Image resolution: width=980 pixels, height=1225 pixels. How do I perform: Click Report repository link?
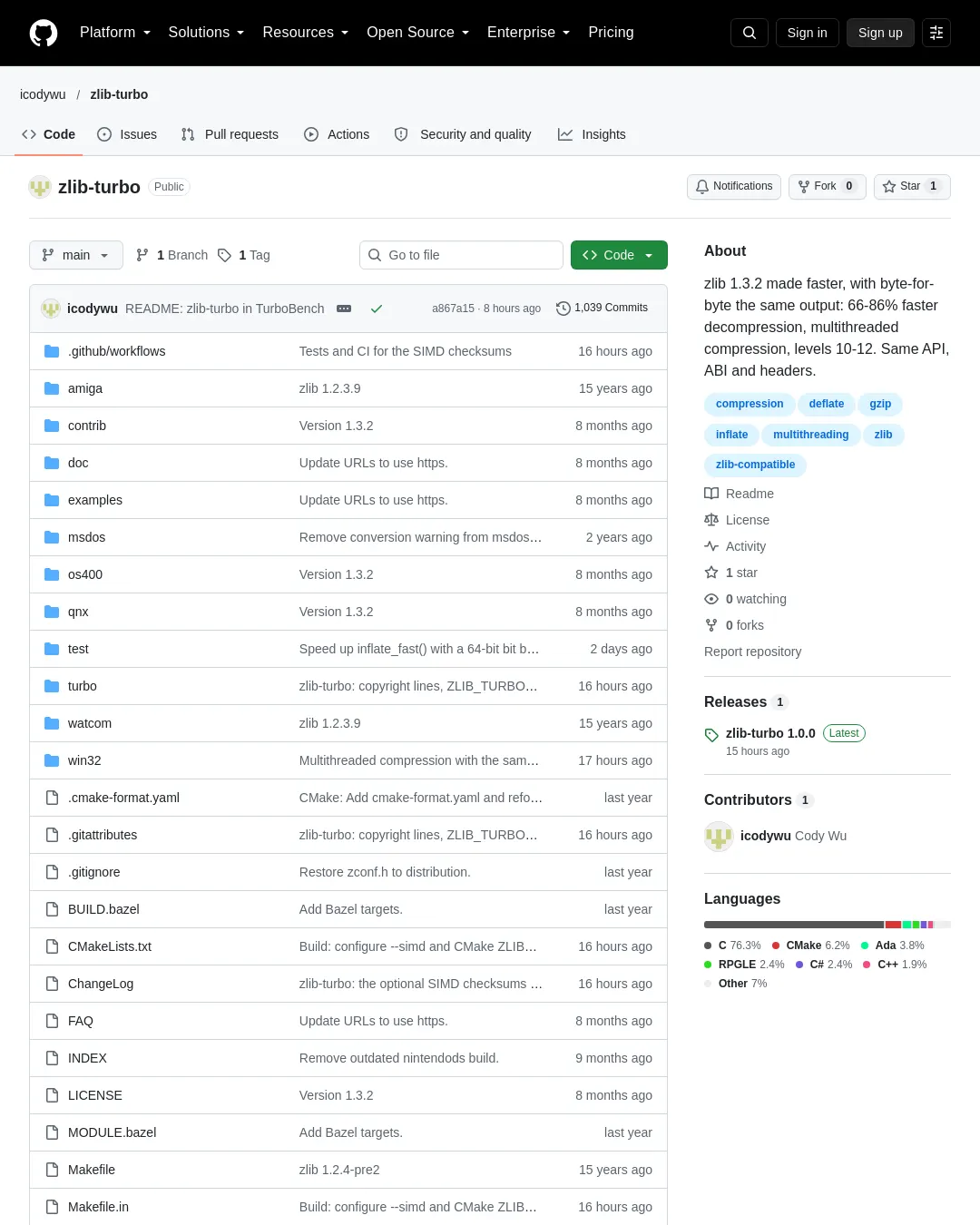coord(752,652)
